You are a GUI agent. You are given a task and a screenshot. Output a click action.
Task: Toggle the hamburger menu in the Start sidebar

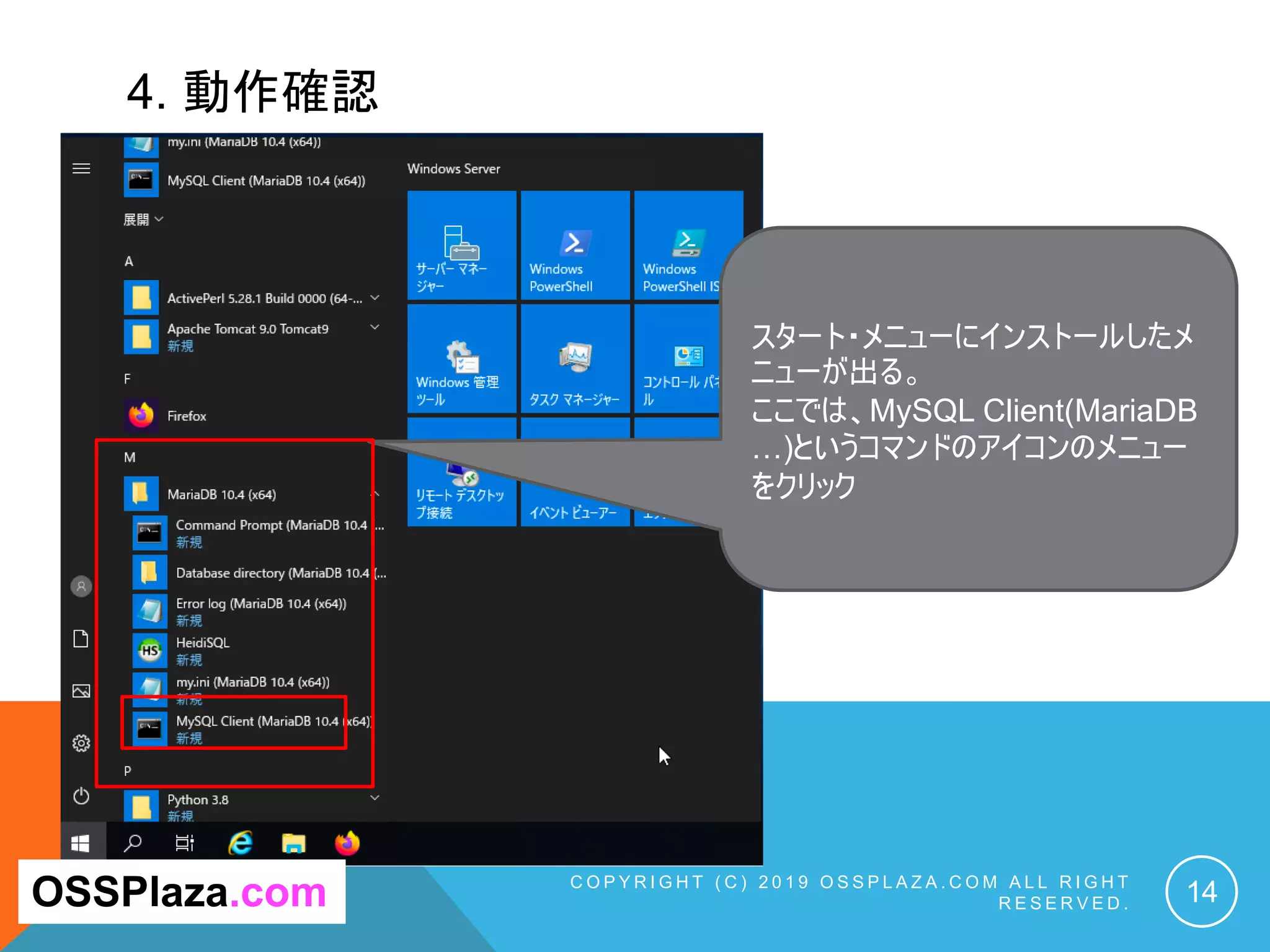pos(81,169)
